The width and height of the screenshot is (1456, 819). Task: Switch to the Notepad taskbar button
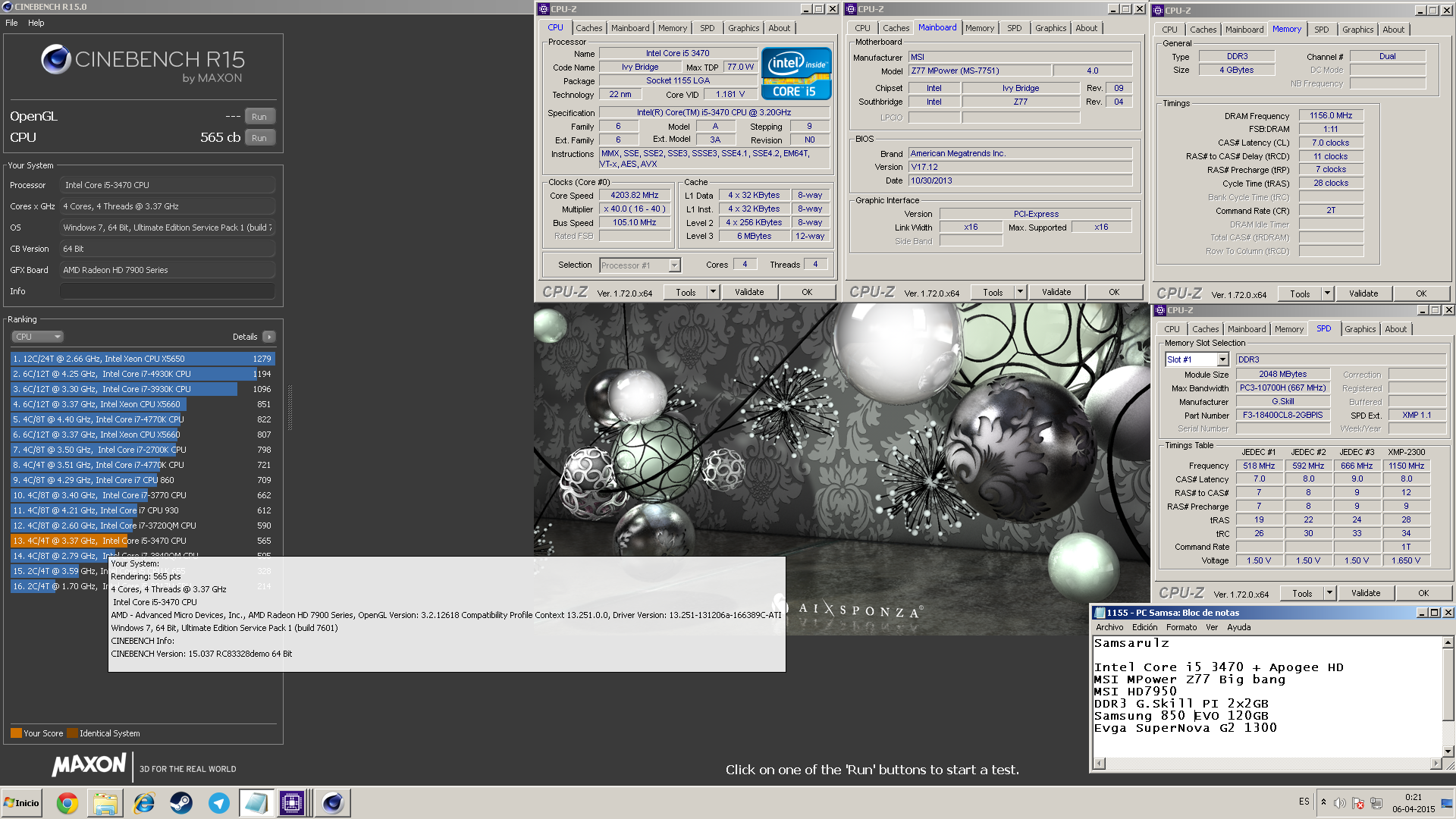point(256,803)
